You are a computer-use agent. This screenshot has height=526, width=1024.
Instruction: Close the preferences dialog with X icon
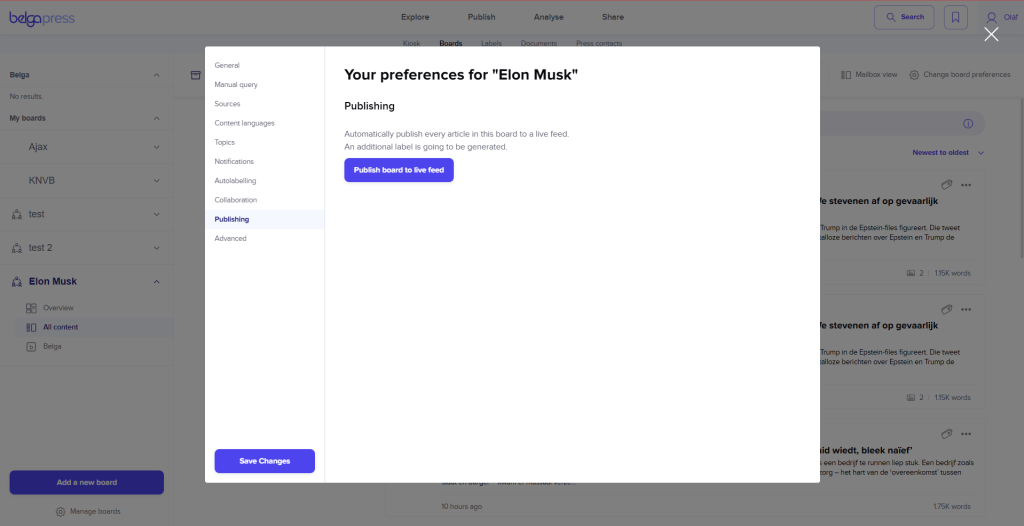pos(991,34)
